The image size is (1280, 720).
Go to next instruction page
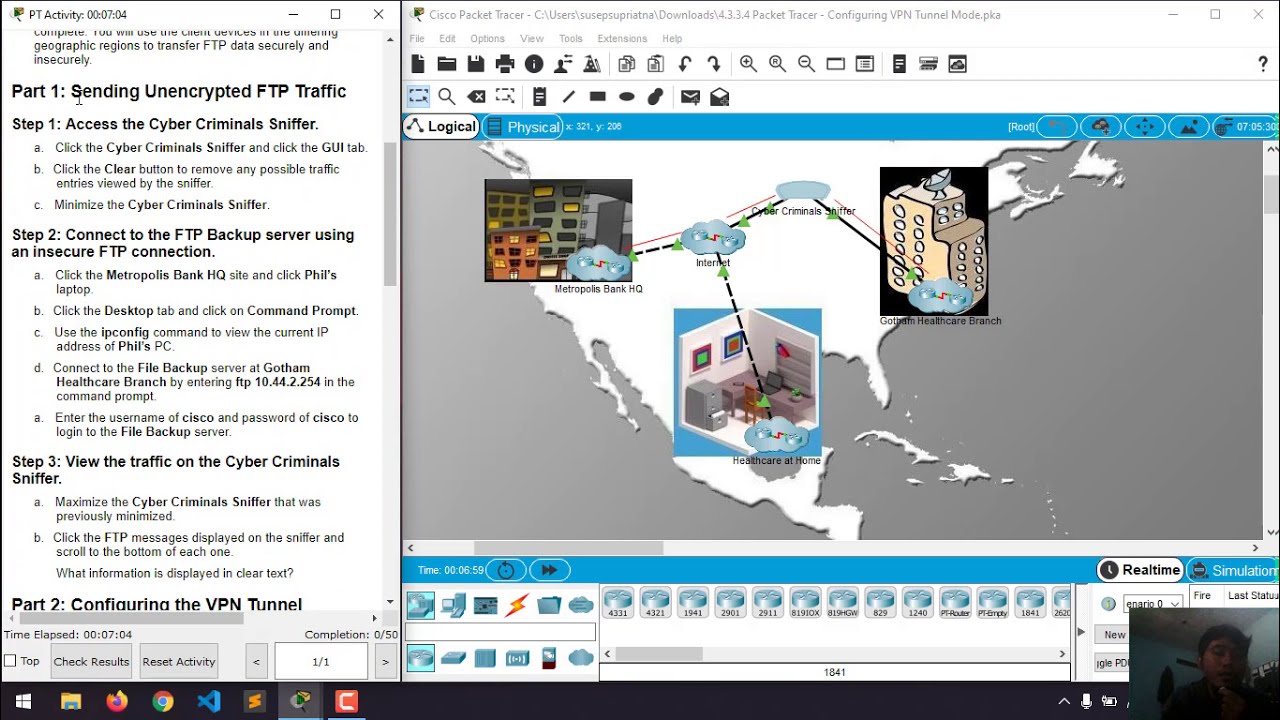pos(385,661)
